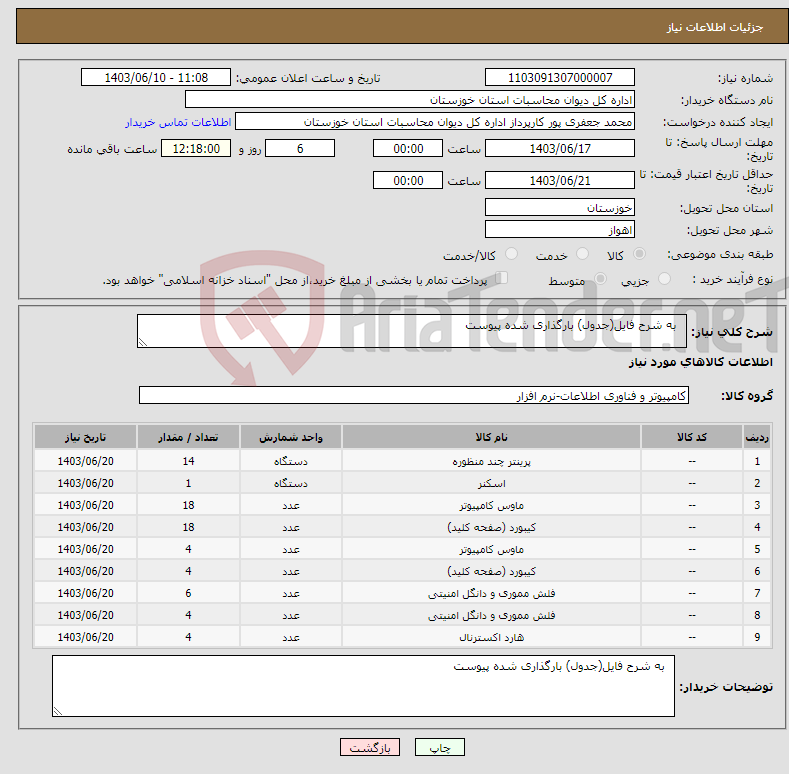Select the متوسط purchase type radio
The height and width of the screenshot is (774, 789).
(601, 279)
